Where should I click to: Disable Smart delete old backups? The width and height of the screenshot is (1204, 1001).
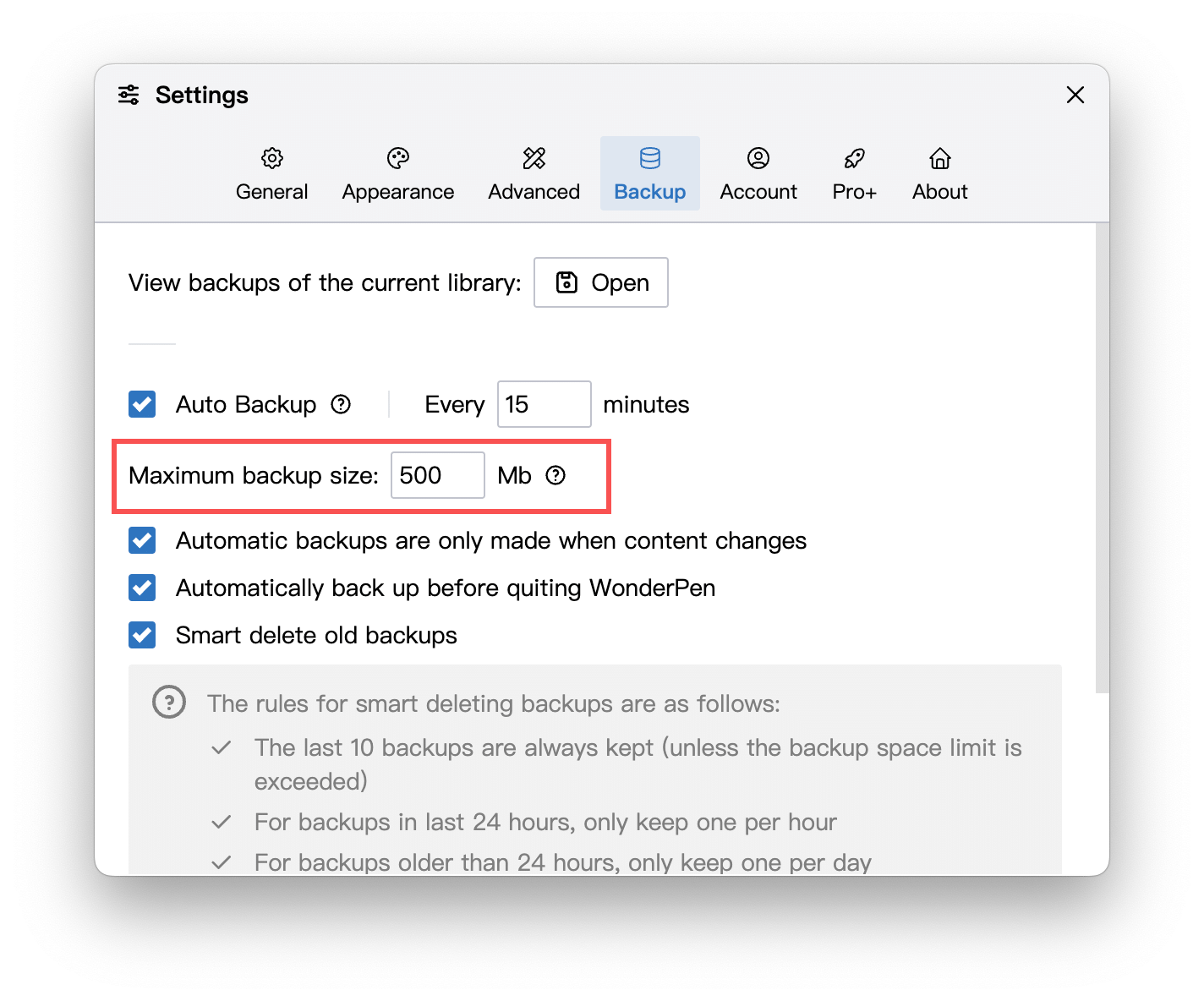coord(142,635)
